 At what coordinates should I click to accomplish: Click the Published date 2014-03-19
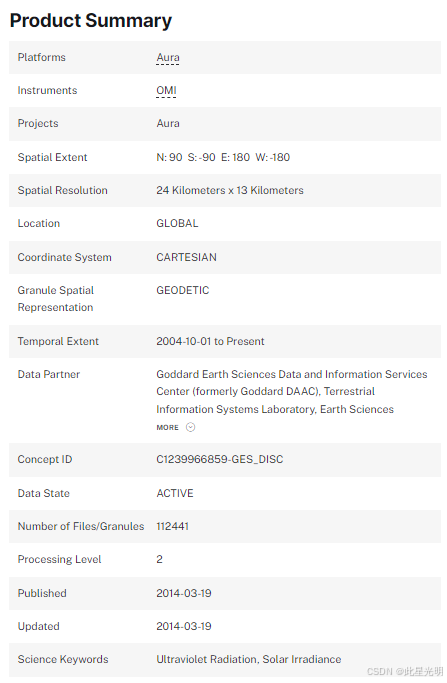(x=184, y=594)
